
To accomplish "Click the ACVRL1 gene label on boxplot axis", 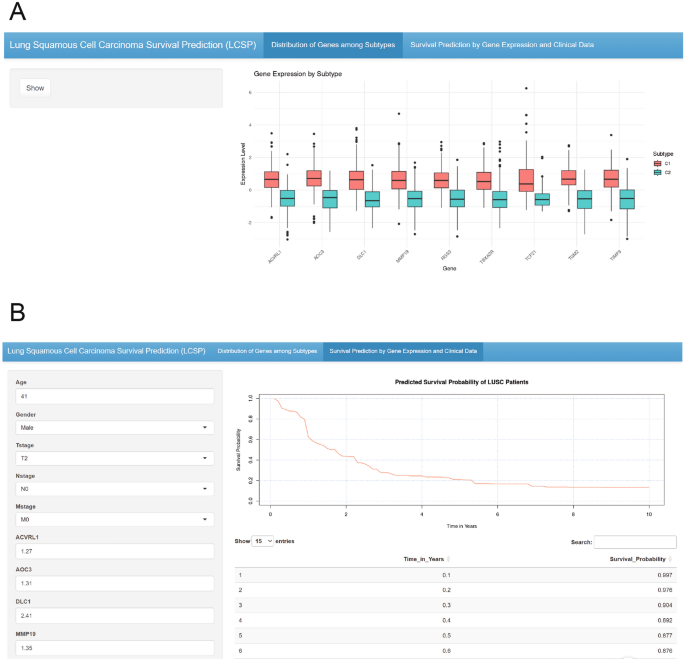I will pos(275,257).
